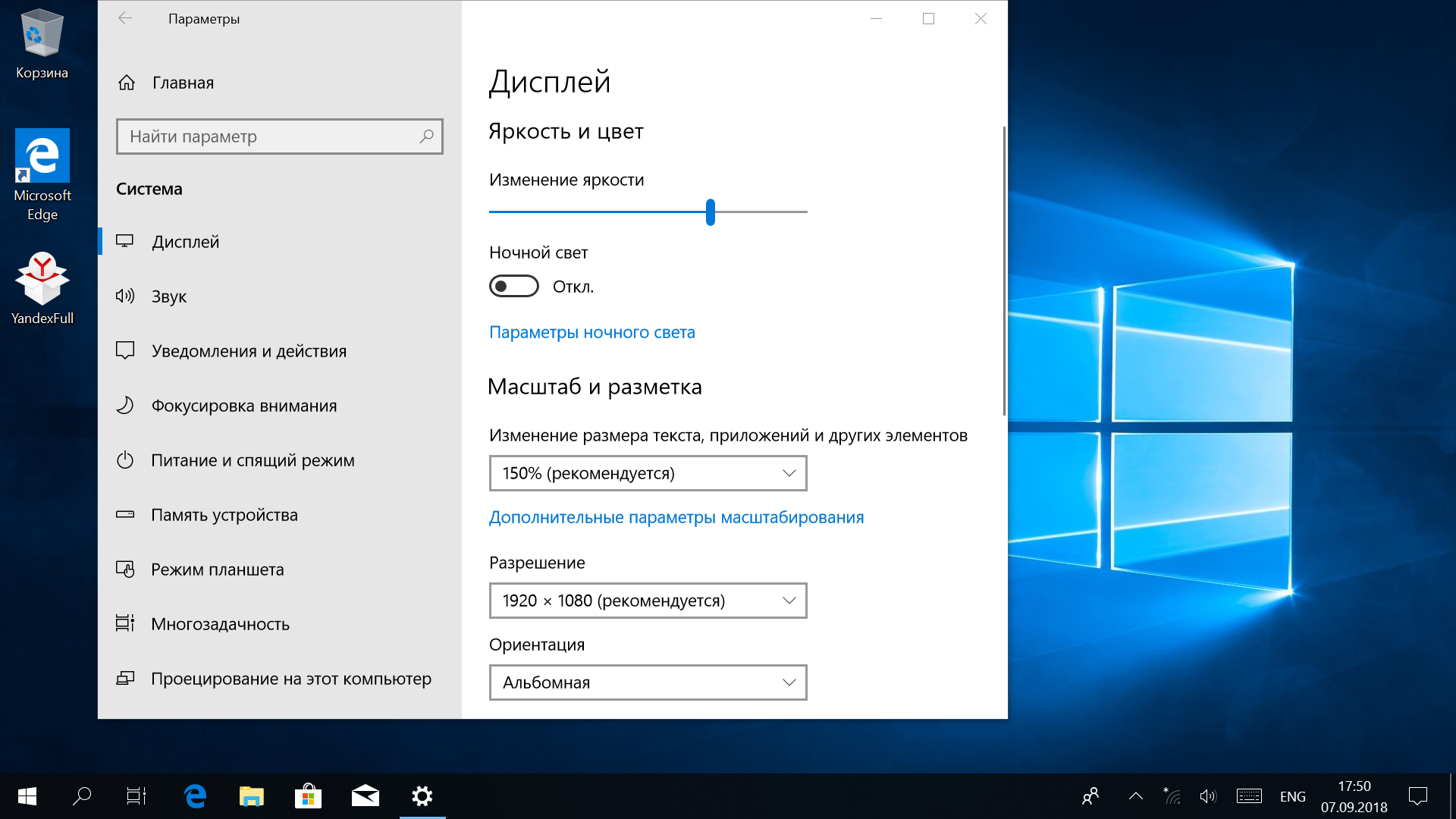Click the settings page vertical scrollbar

pyautogui.click(x=1004, y=271)
